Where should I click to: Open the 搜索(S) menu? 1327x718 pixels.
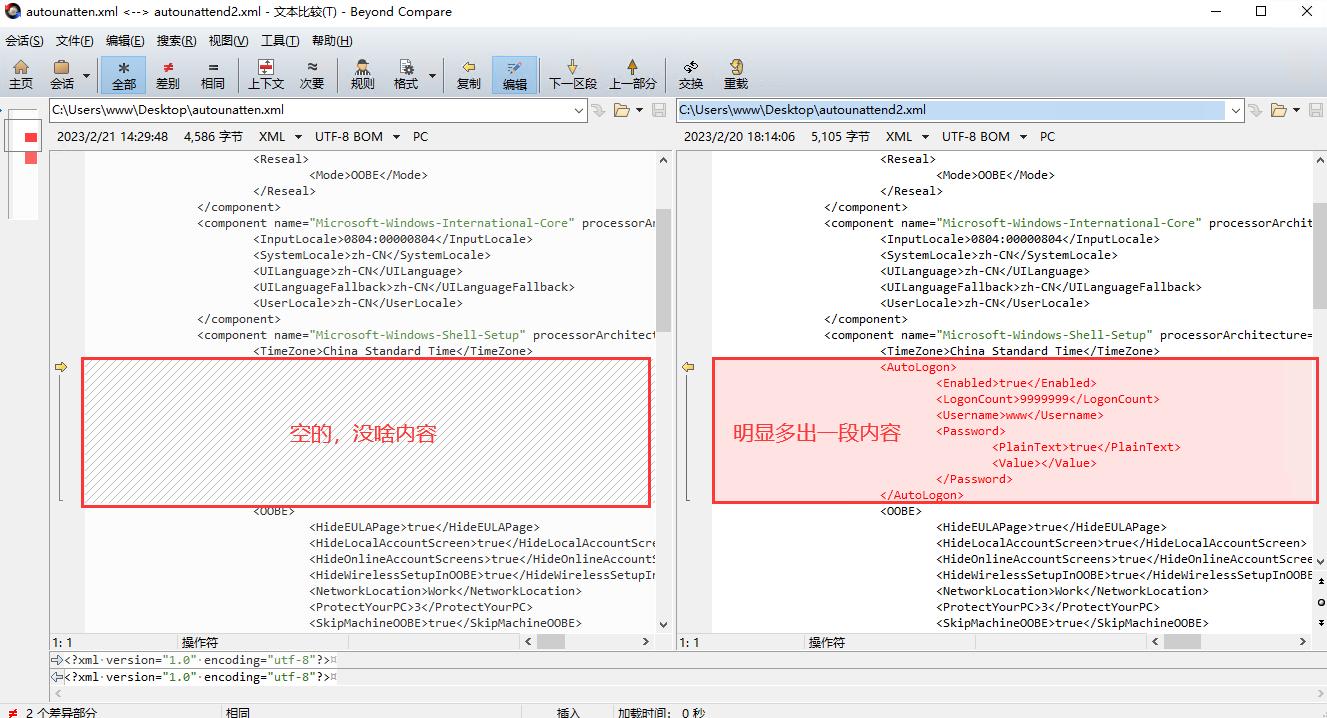(176, 41)
